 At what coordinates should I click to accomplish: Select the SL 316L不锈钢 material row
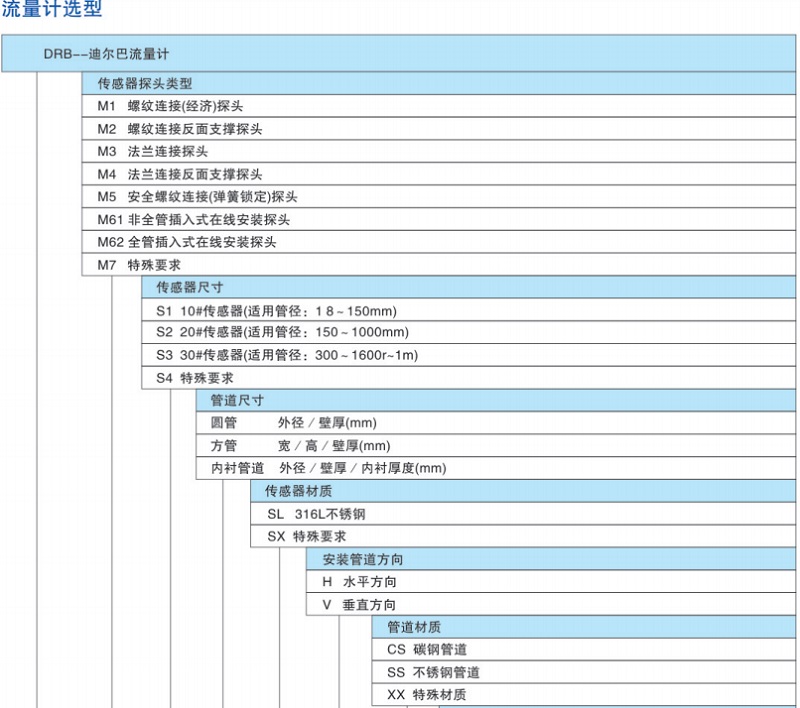point(323,514)
